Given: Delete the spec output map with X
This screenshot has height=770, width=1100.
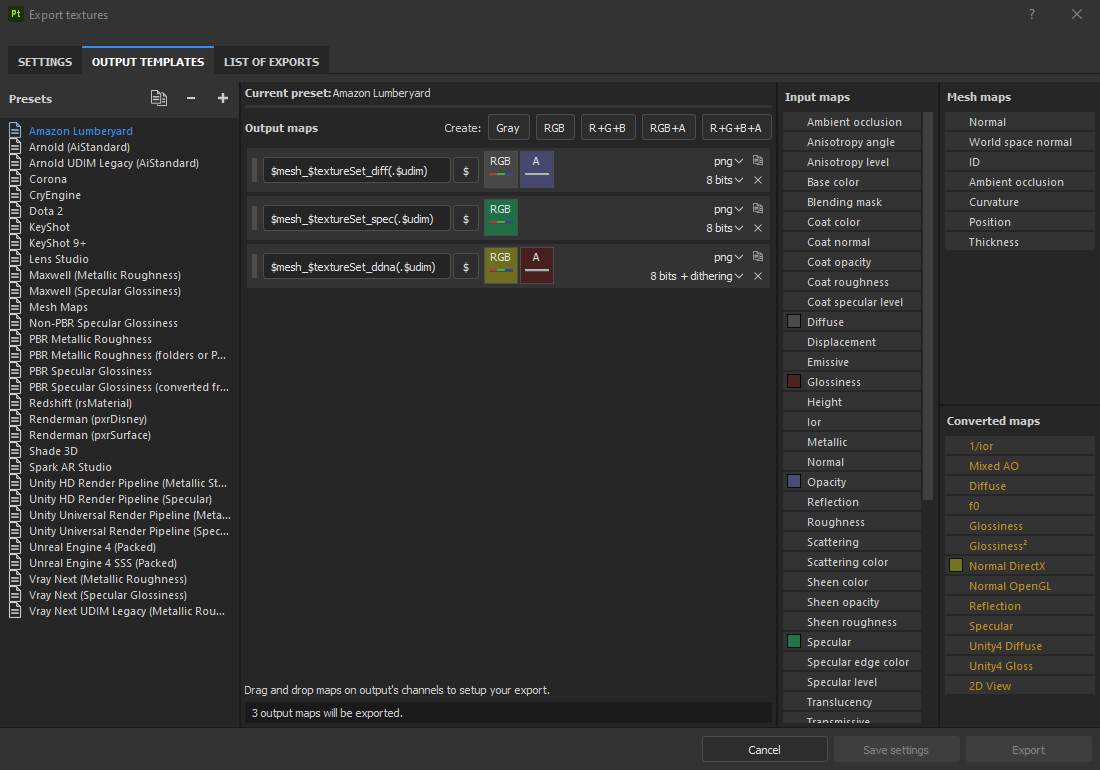Looking at the screenshot, I should [758, 228].
